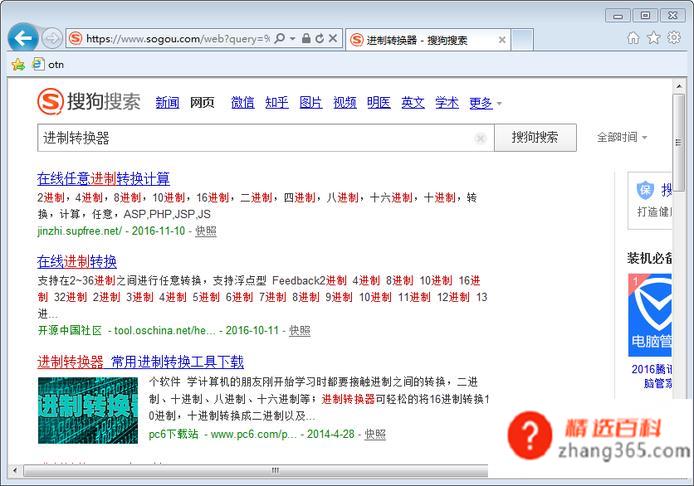
Task: Click the www.pc6.com/p... URL text
Action: pos(254,434)
